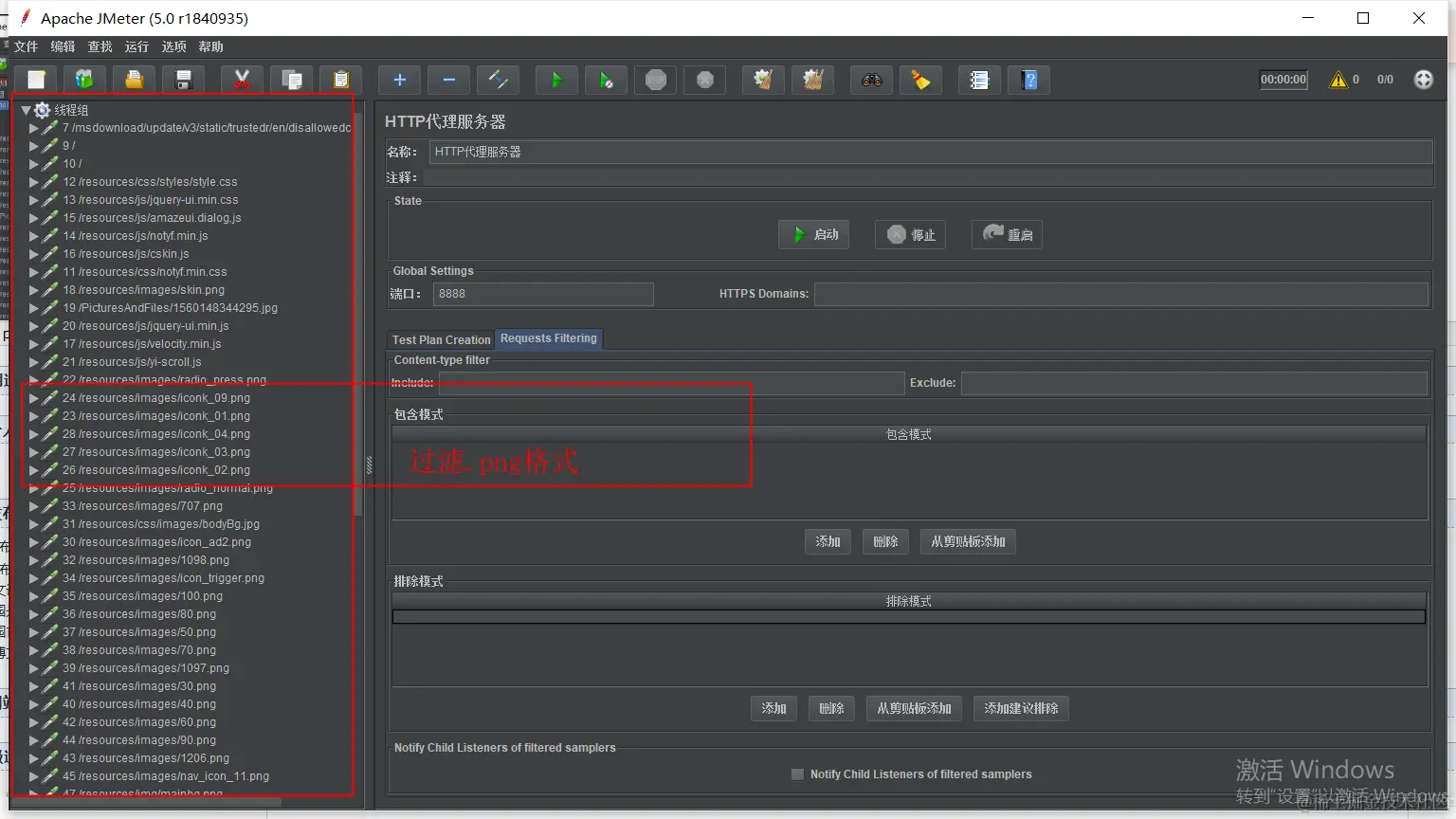Screen dimensions: 1456x819
Task: Click the 名称 name field
Action: pos(931,152)
